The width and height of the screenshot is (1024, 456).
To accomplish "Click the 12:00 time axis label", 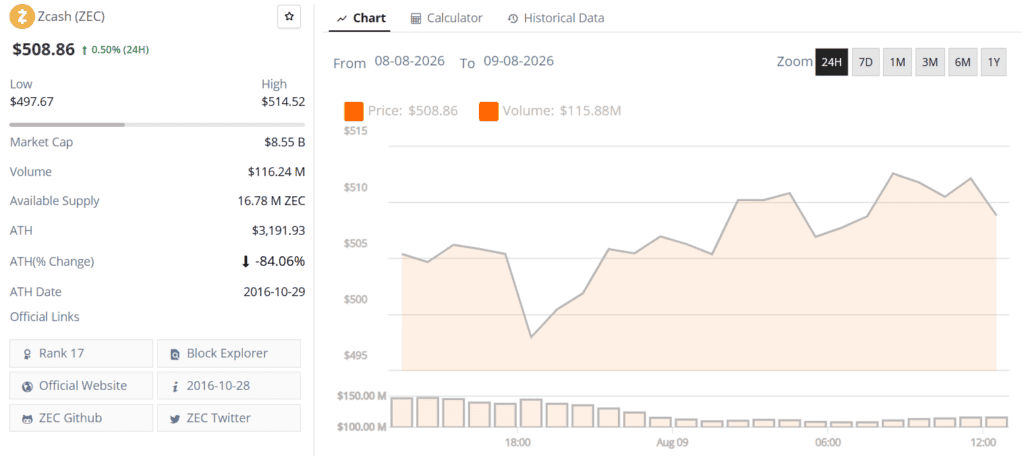I will click(x=984, y=442).
